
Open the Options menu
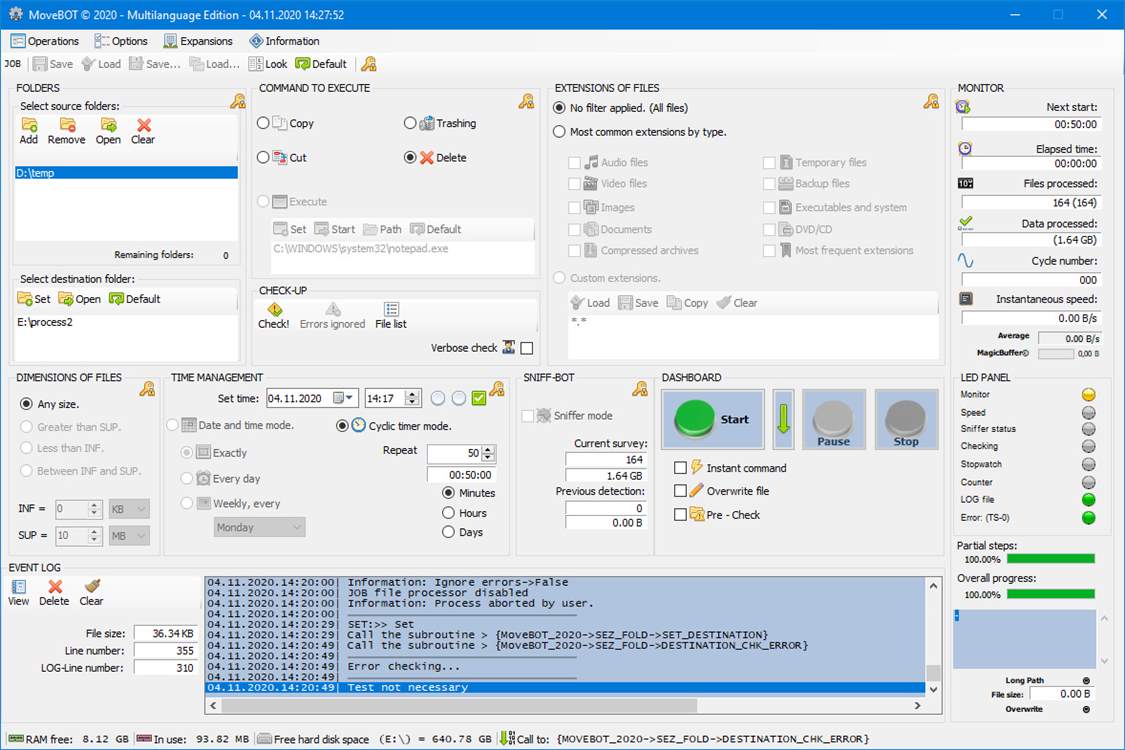121,41
